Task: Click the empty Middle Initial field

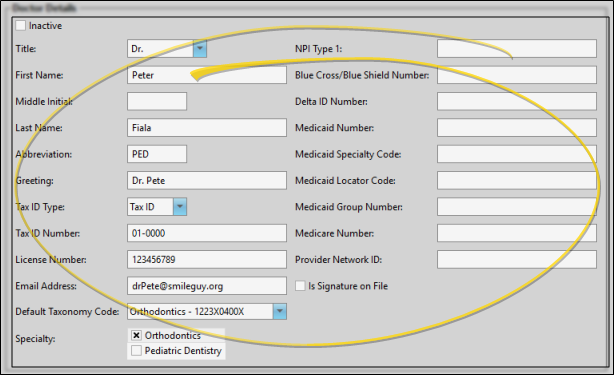Action: [157, 101]
